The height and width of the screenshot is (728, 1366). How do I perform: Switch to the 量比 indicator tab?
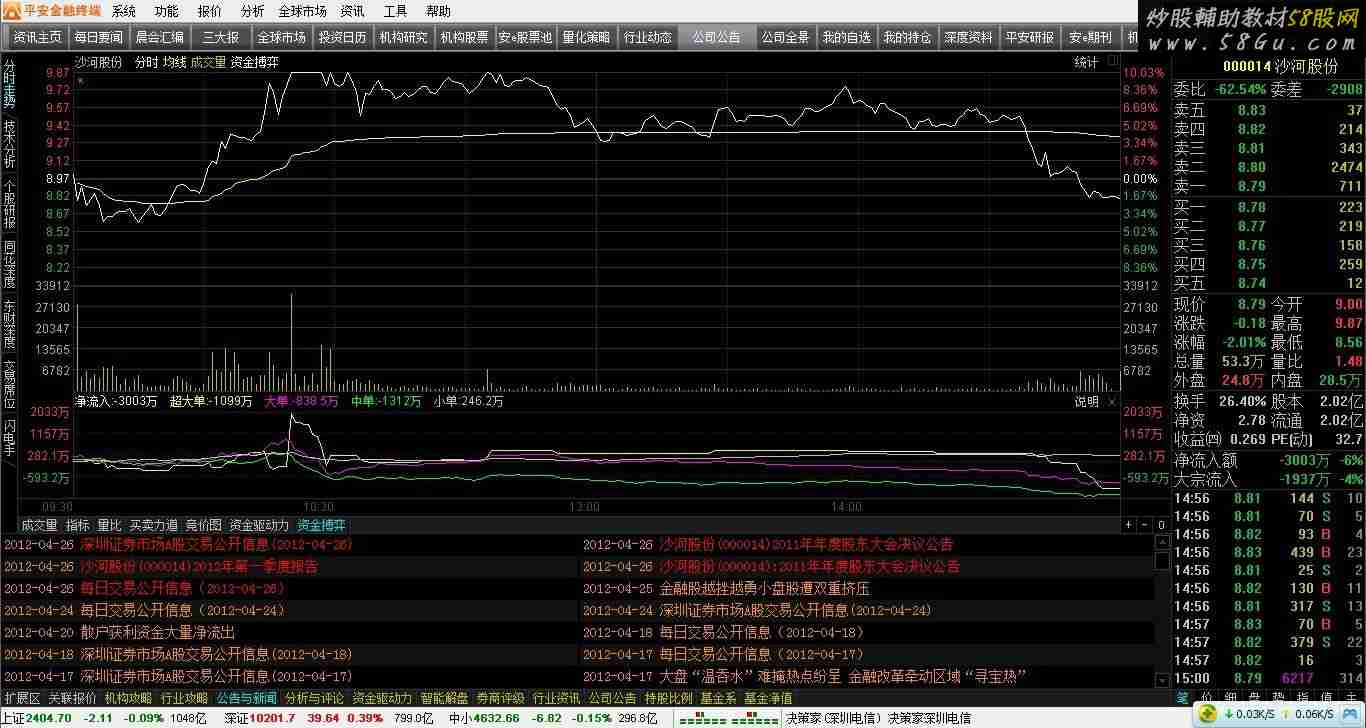click(x=109, y=525)
